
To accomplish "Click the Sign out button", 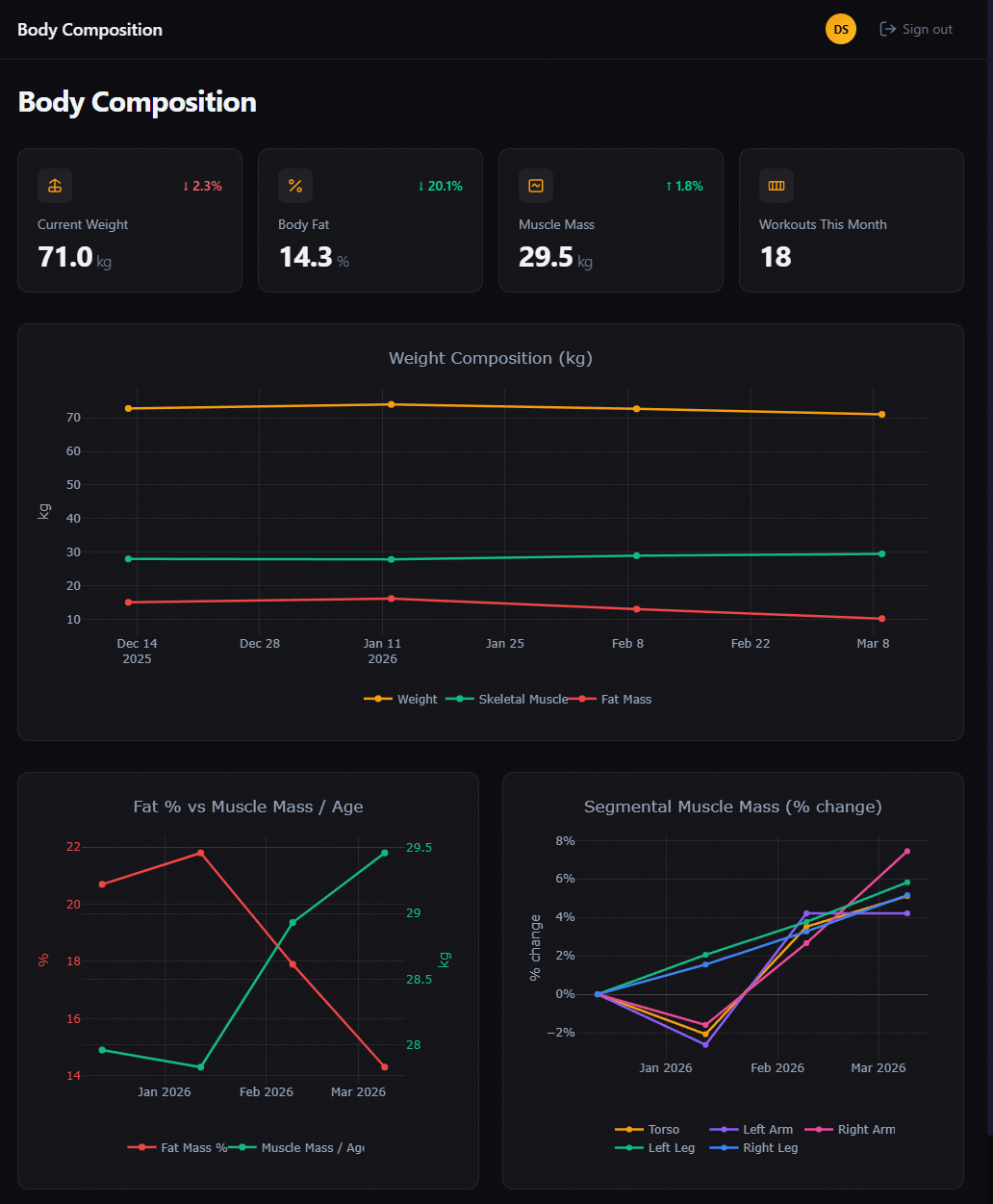I will point(916,30).
